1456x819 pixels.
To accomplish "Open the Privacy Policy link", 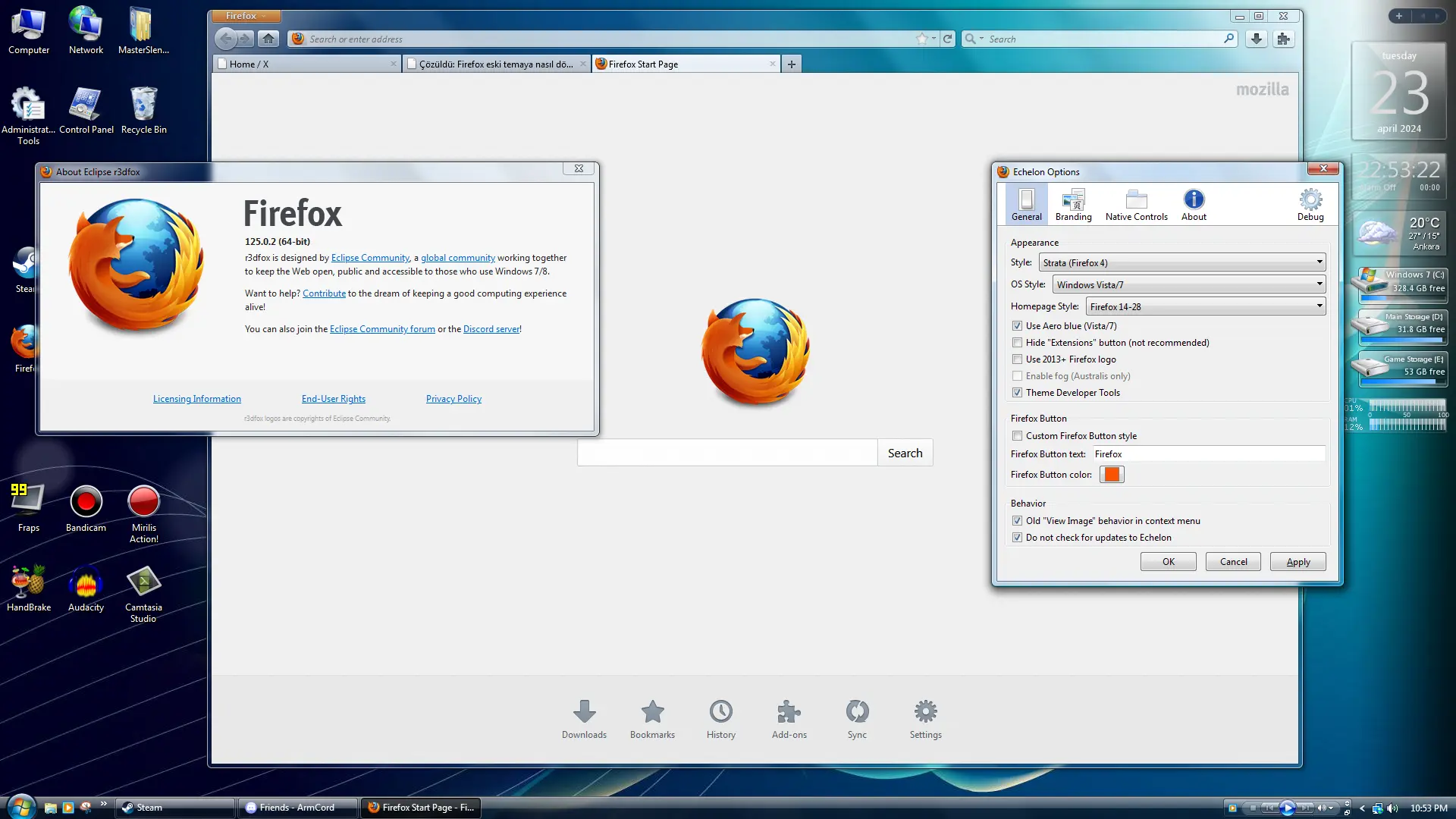I will click(x=453, y=399).
